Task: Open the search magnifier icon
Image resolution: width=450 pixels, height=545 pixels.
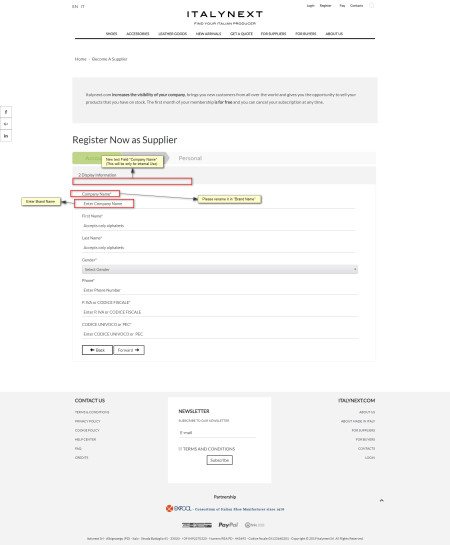Action: (x=371, y=6)
